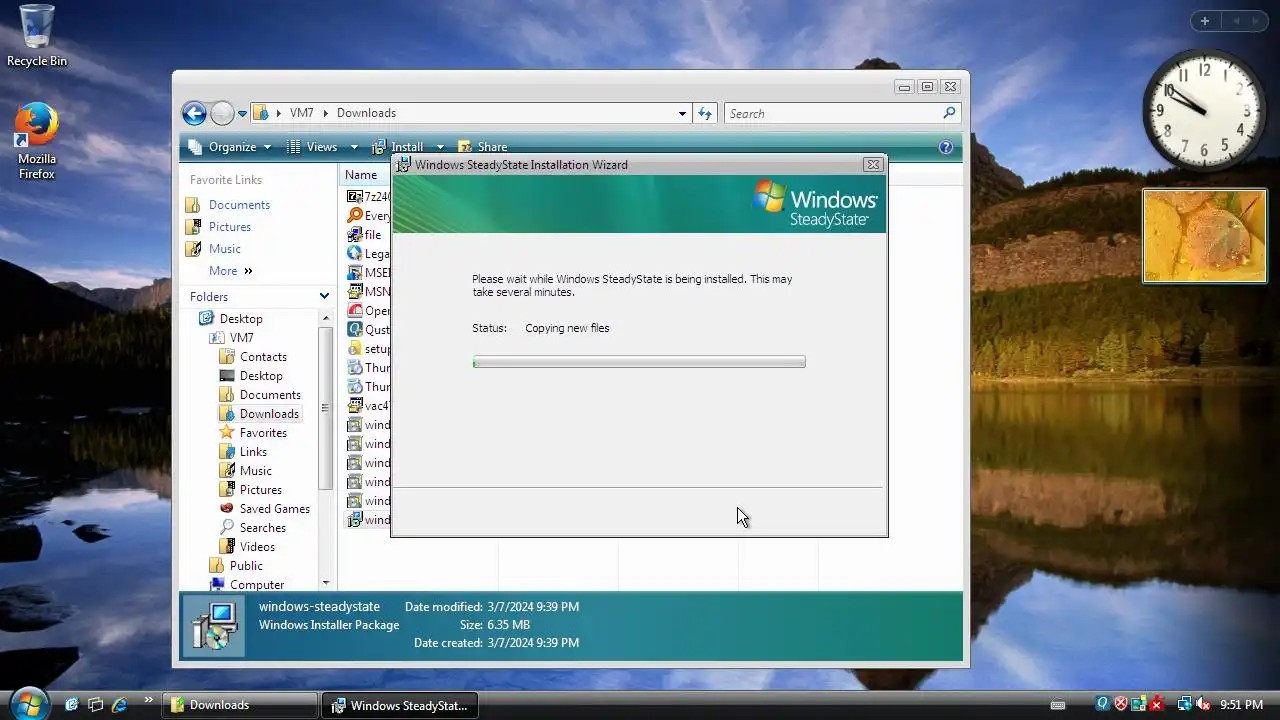1280x720 pixels.
Task: Click Windows Security Center red shield tray icon
Action: click(1122, 705)
